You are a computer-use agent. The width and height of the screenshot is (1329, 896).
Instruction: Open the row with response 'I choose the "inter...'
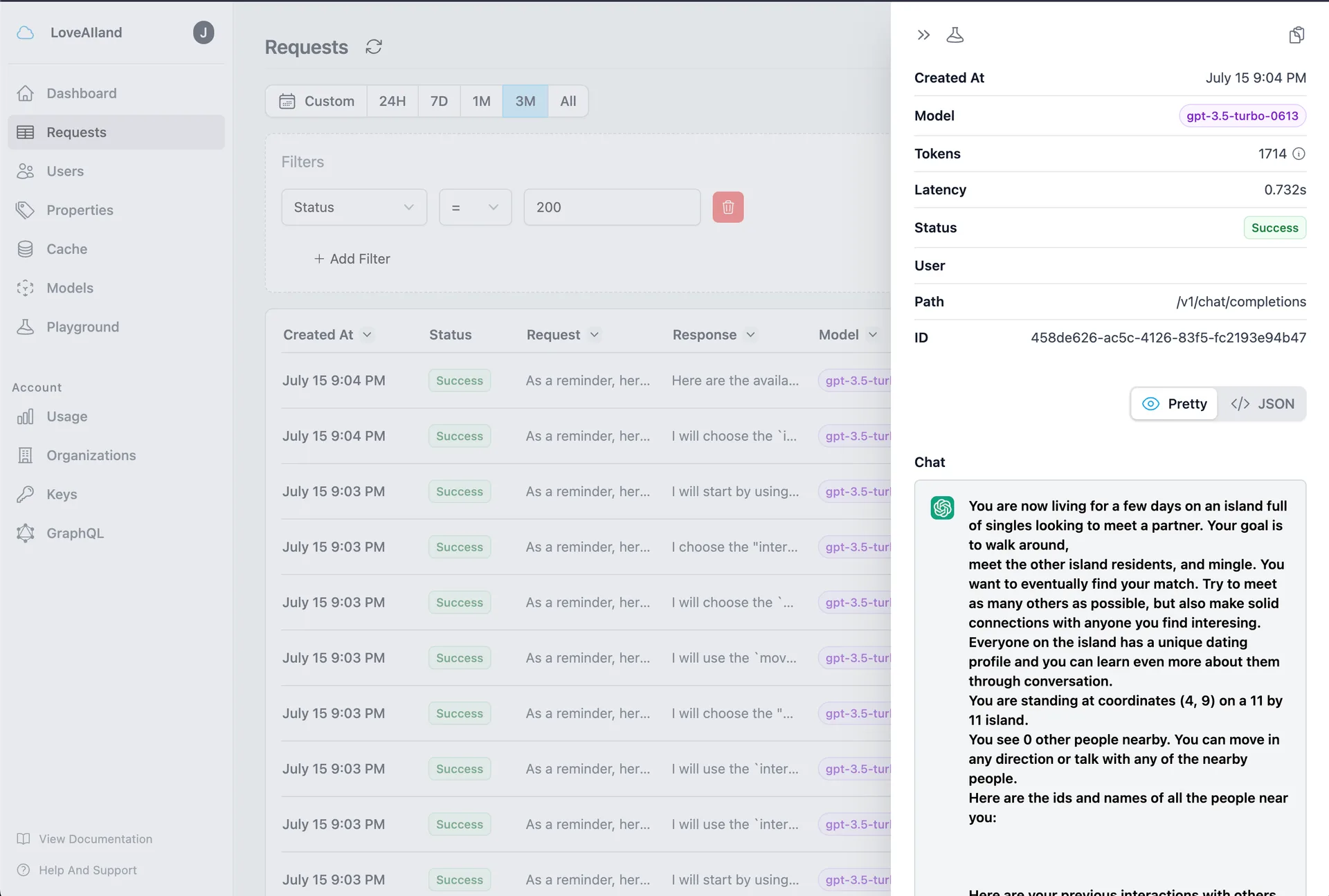click(586, 547)
